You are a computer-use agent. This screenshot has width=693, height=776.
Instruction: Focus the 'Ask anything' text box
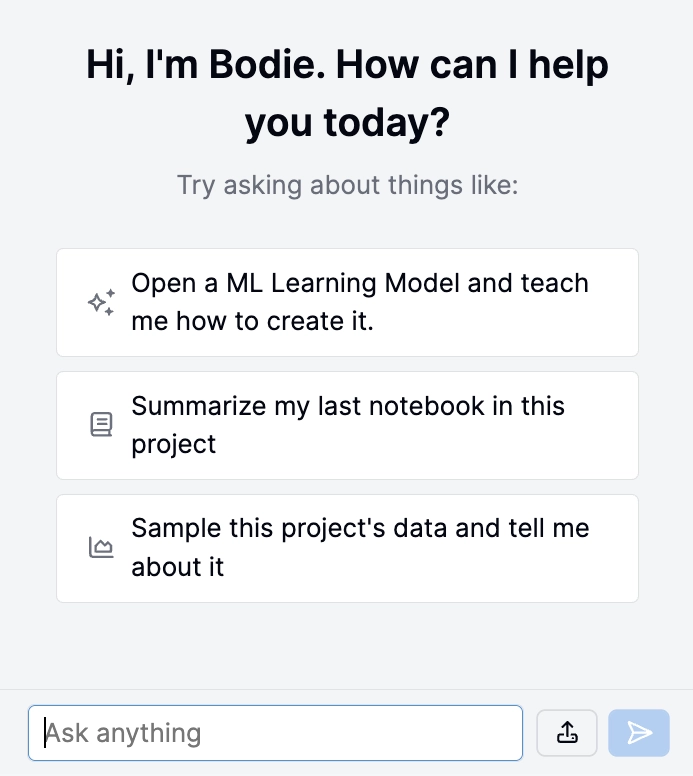point(275,733)
